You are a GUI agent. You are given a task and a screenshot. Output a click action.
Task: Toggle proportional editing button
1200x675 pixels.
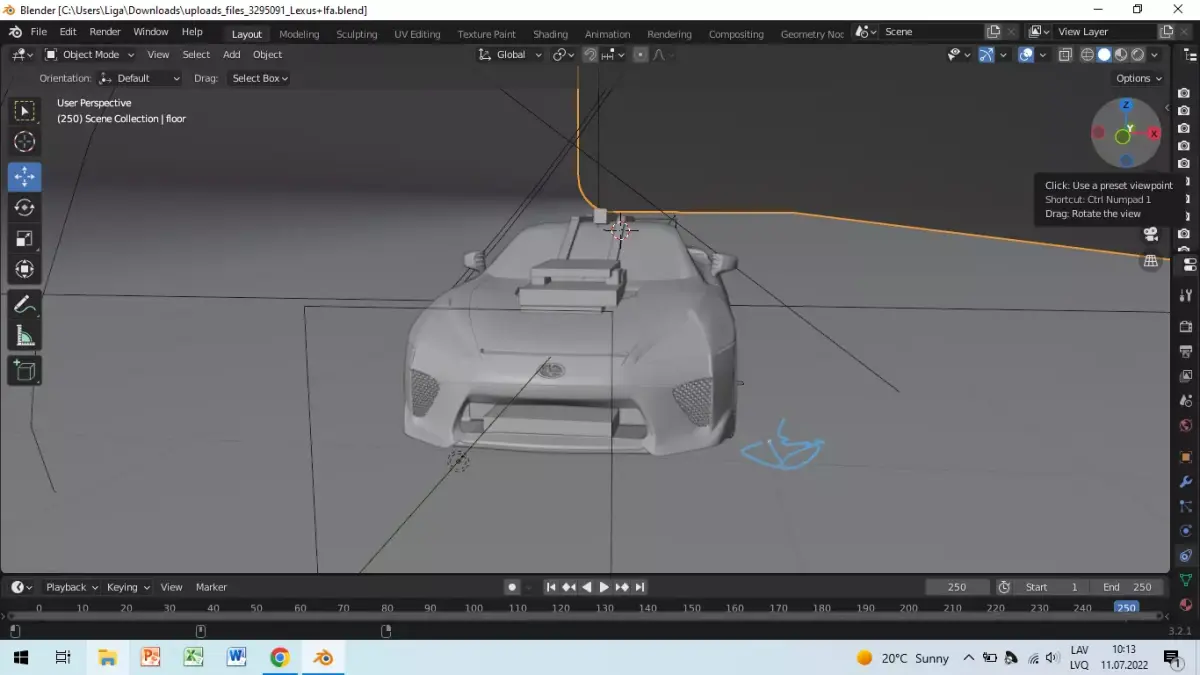[640, 55]
